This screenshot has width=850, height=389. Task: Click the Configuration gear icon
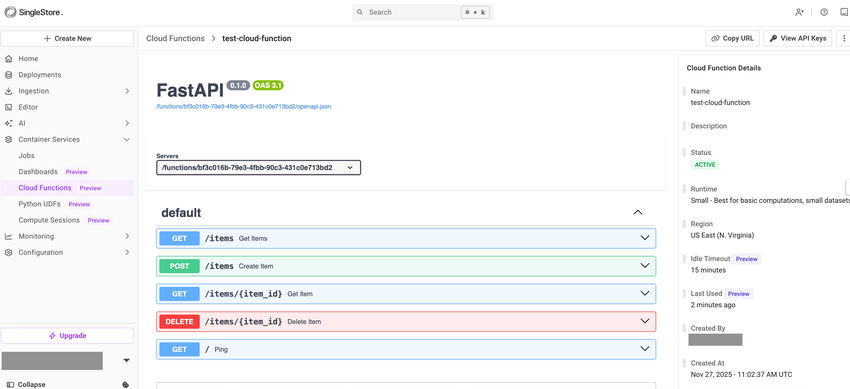pyautogui.click(x=8, y=252)
